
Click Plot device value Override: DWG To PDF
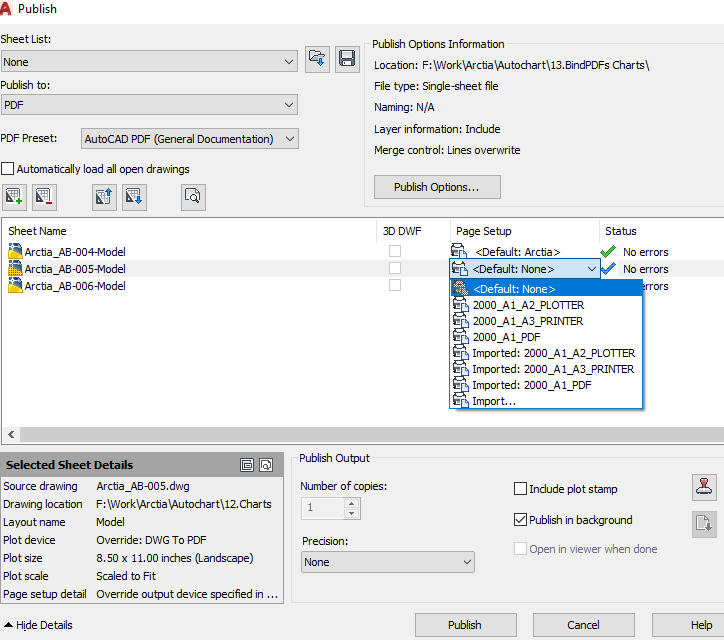pyautogui.click(x=151, y=540)
